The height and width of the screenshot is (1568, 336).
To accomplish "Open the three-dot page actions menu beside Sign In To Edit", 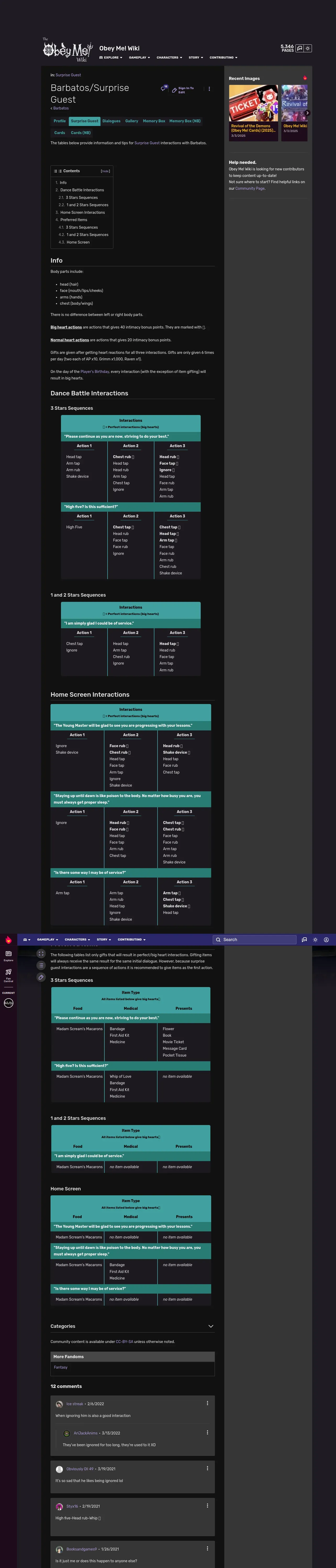I will coord(209,89).
